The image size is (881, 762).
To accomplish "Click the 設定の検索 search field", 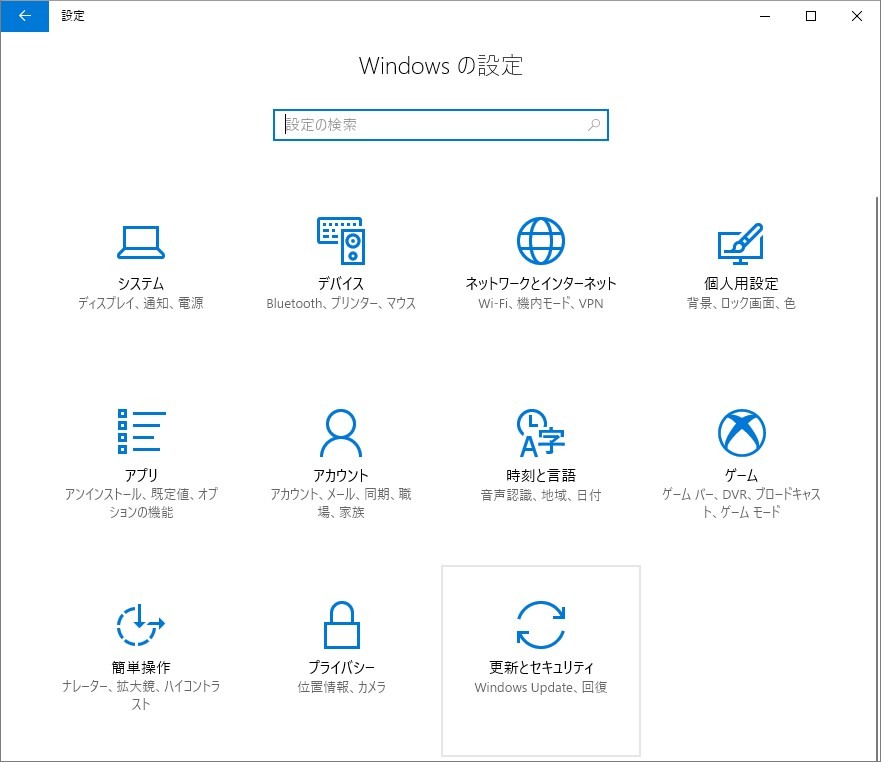I will [x=440, y=125].
